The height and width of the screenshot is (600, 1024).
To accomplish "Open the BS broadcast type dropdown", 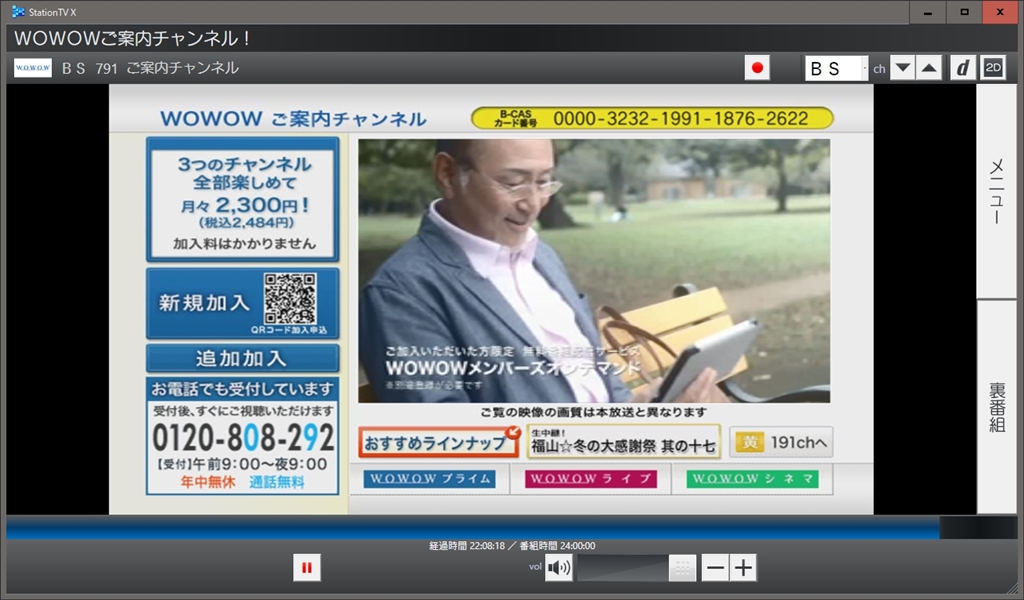I will pos(836,68).
